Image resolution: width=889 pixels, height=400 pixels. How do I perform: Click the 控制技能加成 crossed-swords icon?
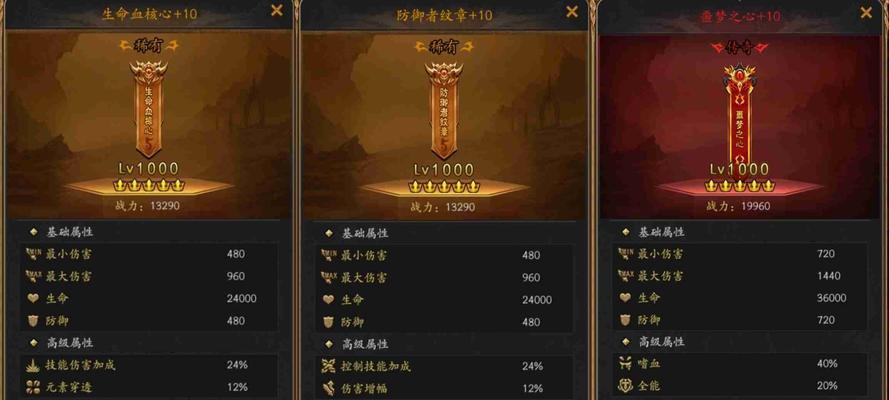tap(329, 367)
